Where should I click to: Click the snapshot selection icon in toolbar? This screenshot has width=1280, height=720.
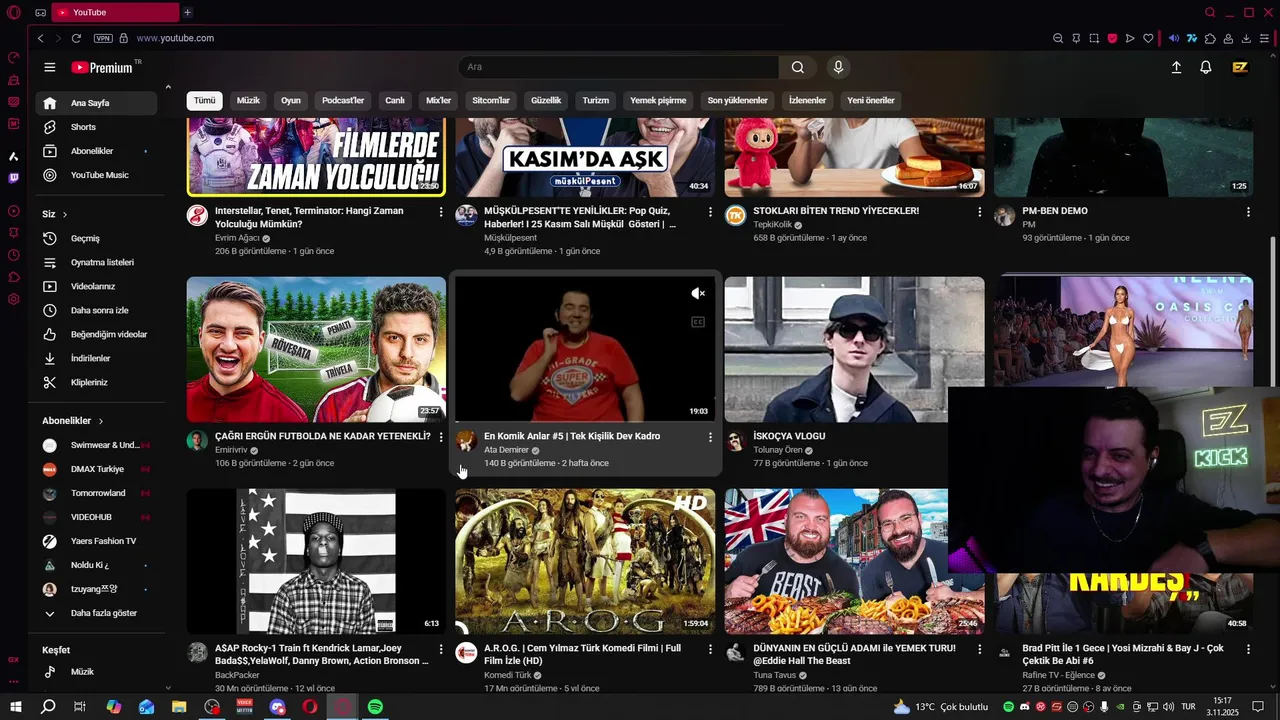tap(1094, 38)
